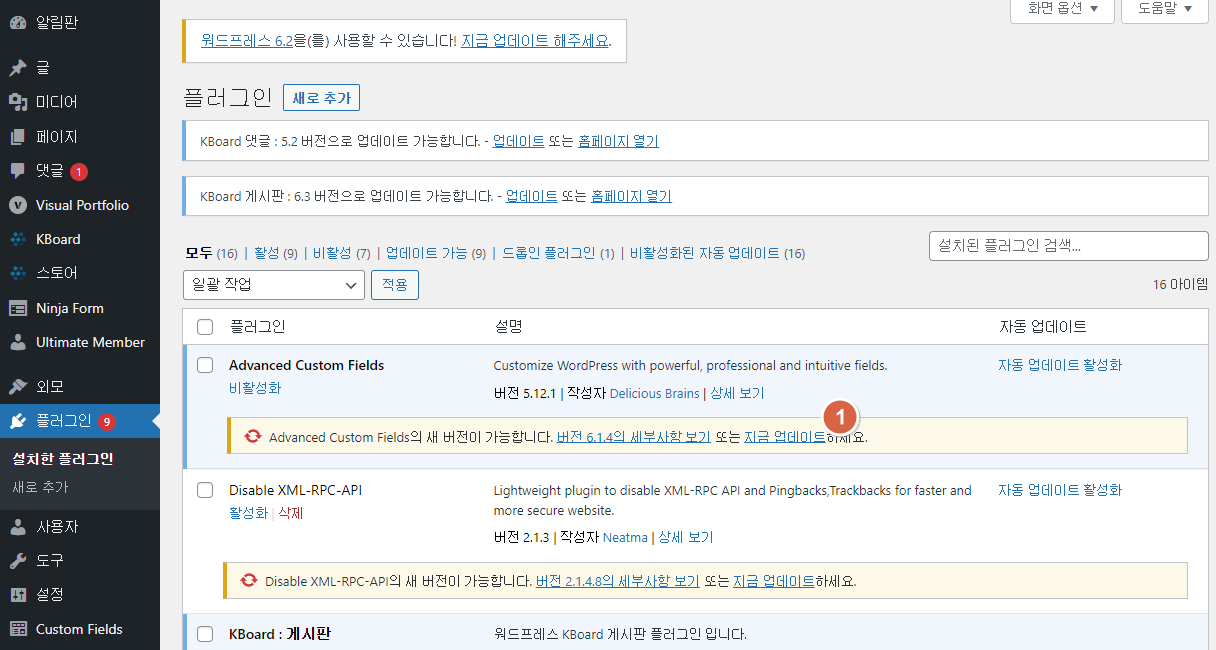This screenshot has height=650, width=1216.
Task: Click the comments count badge 1
Action: point(79,171)
